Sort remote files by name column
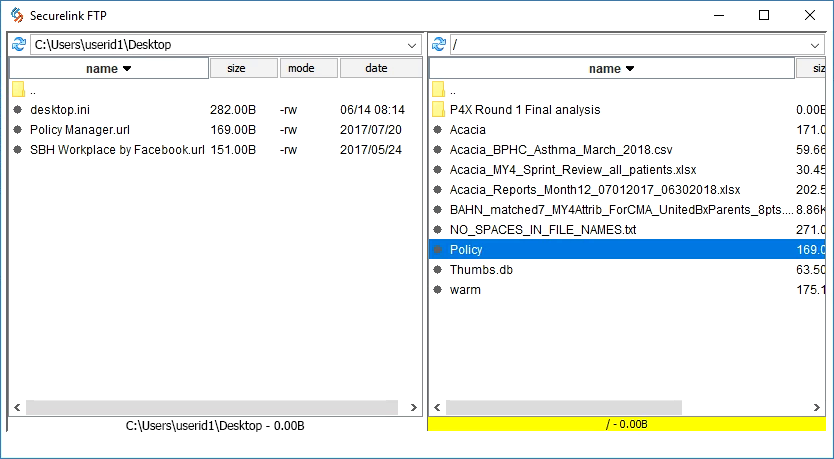The width and height of the screenshot is (834, 459). pyautogui.click(x=611, y=69)
